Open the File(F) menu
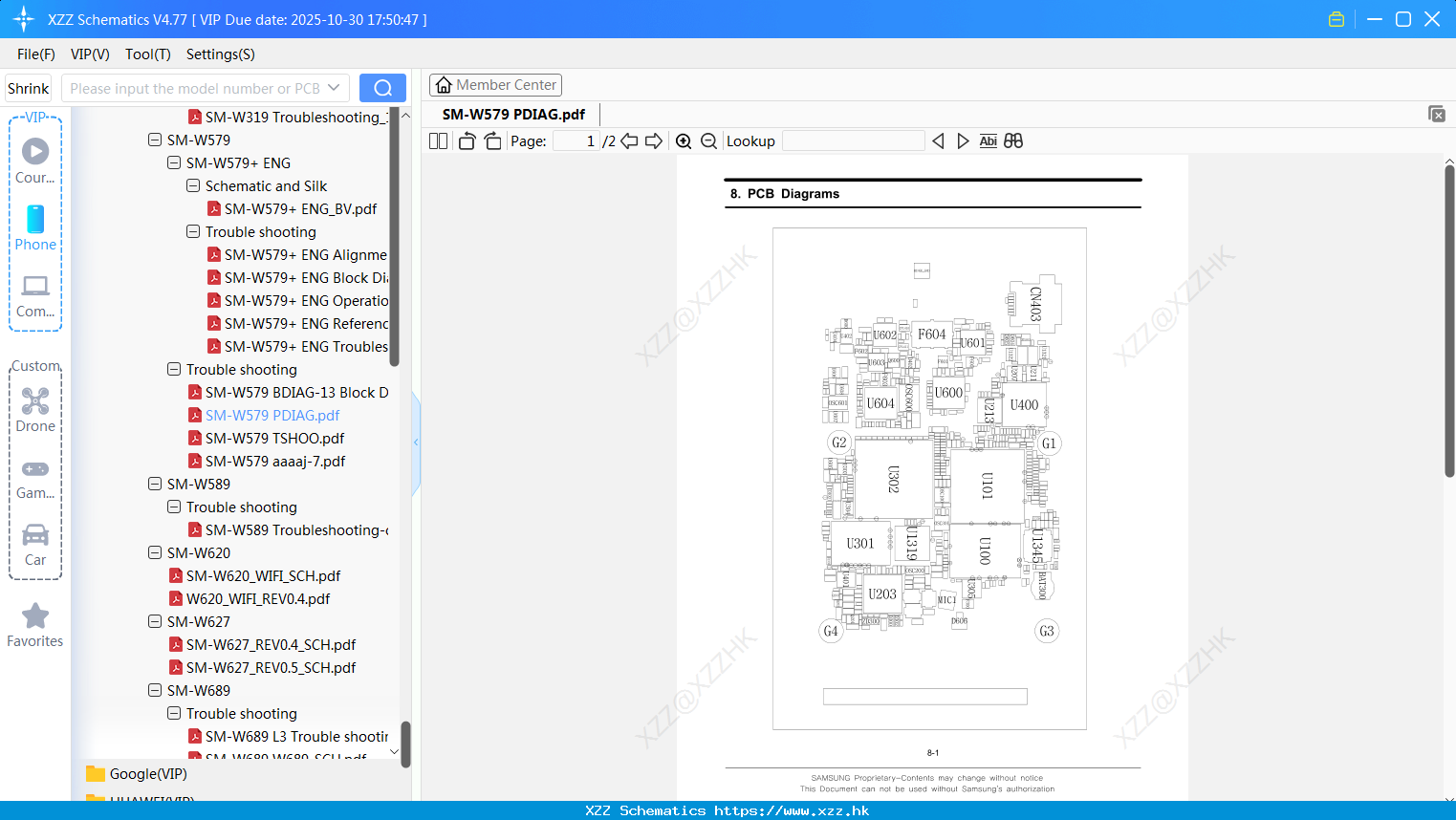Viewport: 1456px width, 820px height. (36, 54)
